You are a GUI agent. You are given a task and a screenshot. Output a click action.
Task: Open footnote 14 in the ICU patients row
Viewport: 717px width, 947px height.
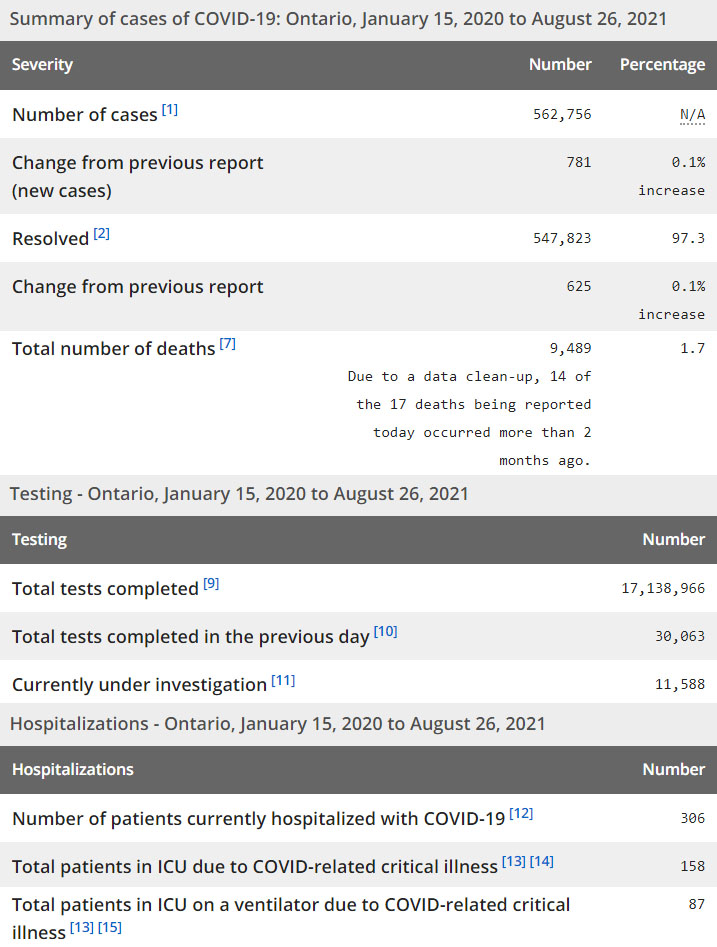point(542,861)
